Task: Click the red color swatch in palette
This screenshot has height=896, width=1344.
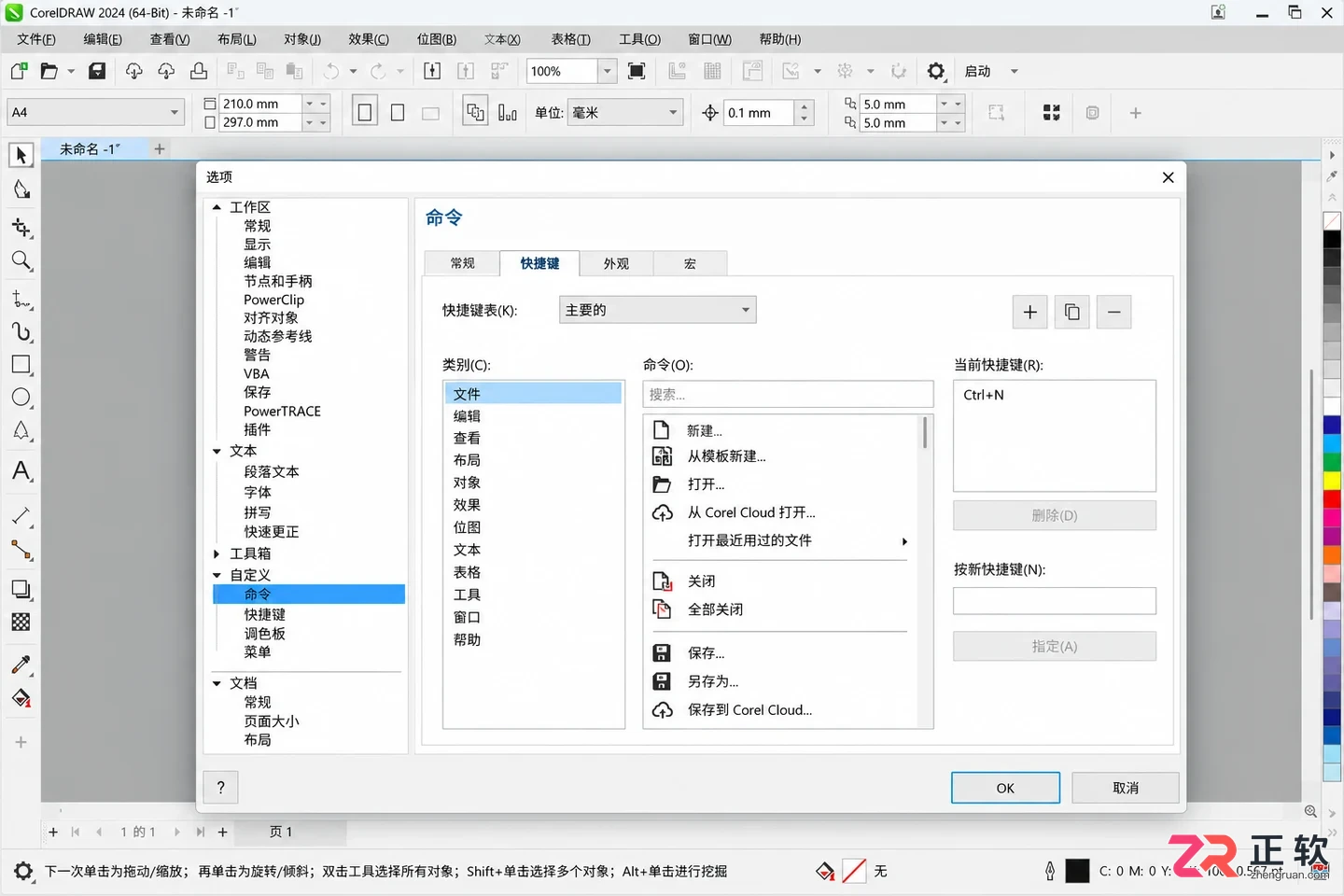Action: (1332, 498)
